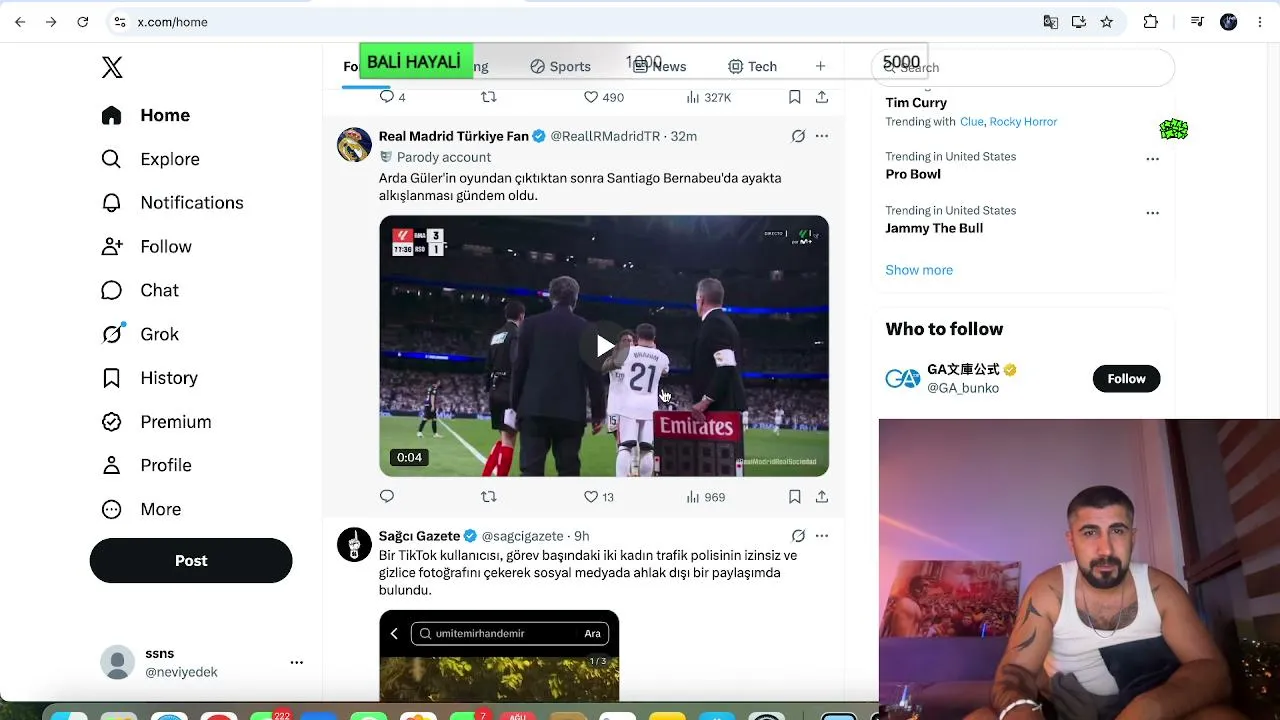Image resolution: width=1280 pixels, height=720 pixels.
Task: Repost the Real Madrid Türkiye Fan post
Action: 488,497
